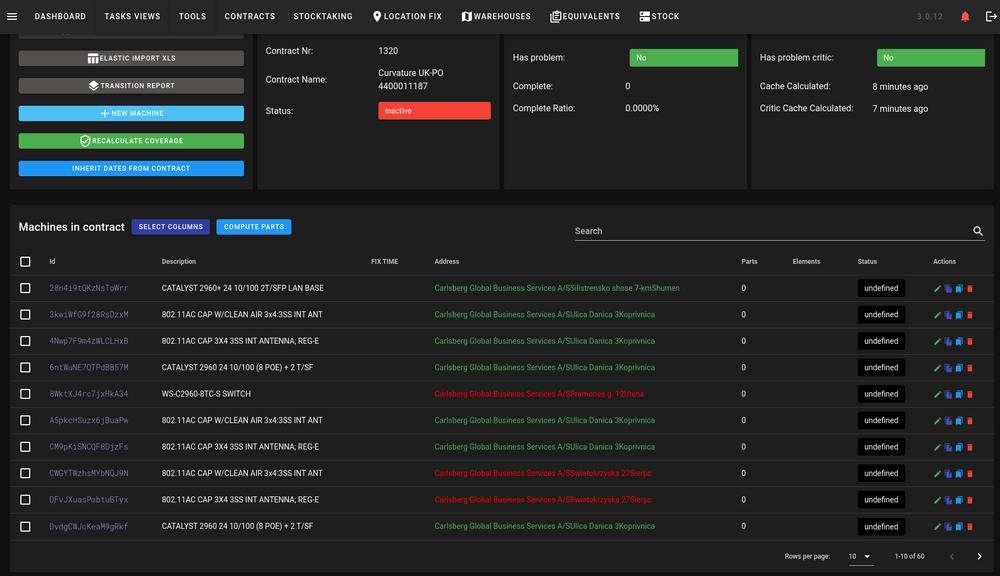Open the Tools menu in top navigation

[192, 17]
